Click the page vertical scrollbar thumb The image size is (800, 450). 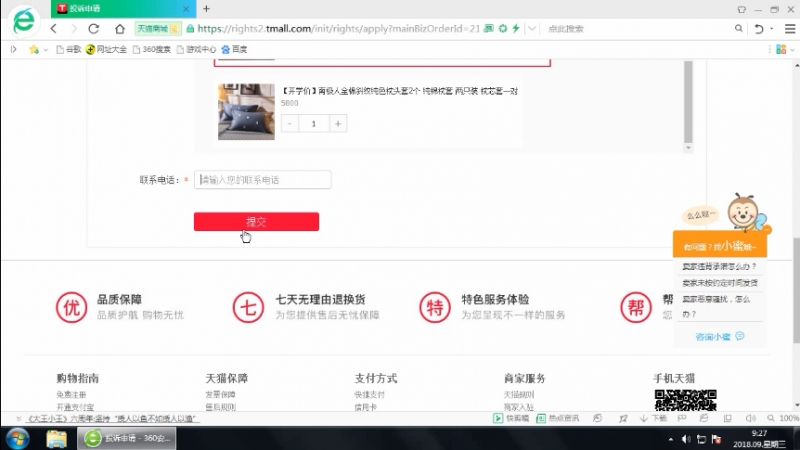[x=796, y=291]
